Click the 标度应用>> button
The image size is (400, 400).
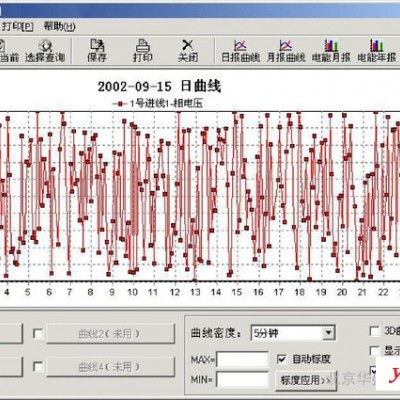(x=304, y=380)
